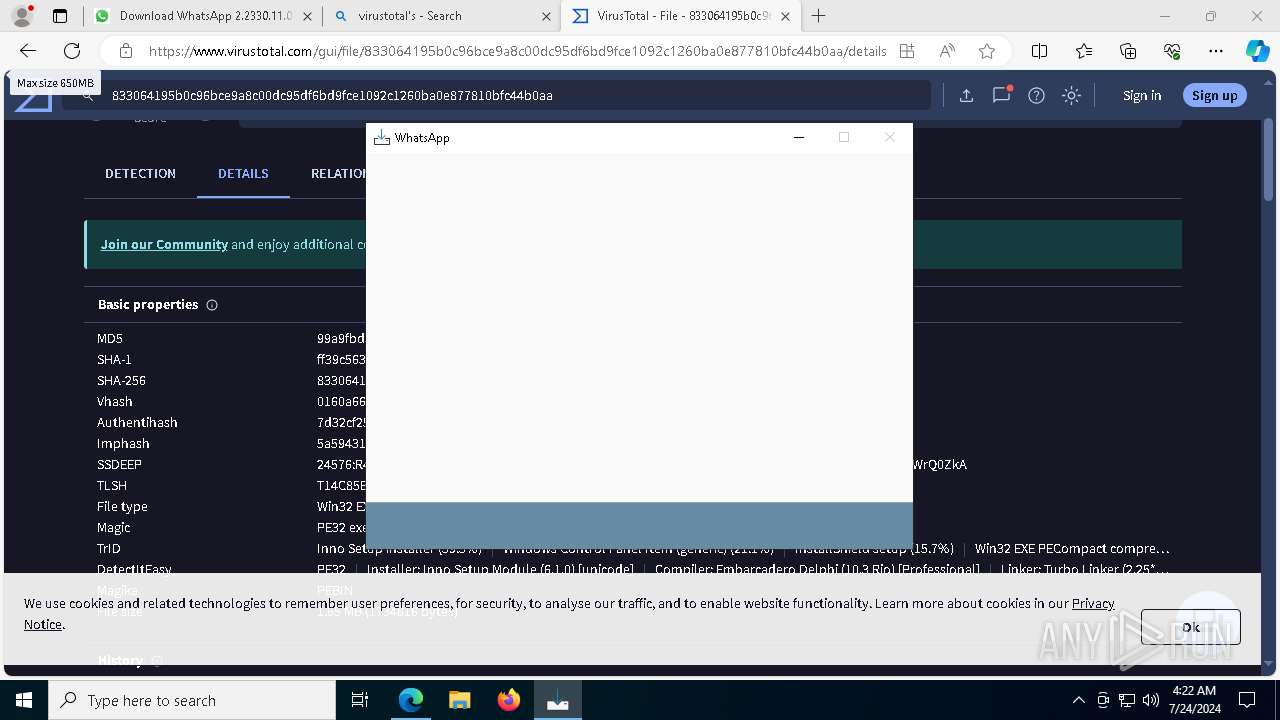This screenshot has height=720, width=1280.
Task: Open the DETECTION tab
Action: tap(140, 173)
